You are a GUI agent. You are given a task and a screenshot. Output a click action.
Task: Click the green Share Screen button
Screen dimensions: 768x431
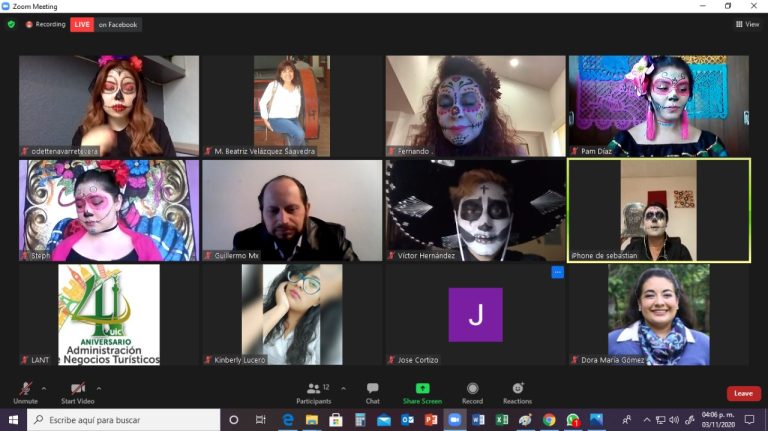pos(422,392)
